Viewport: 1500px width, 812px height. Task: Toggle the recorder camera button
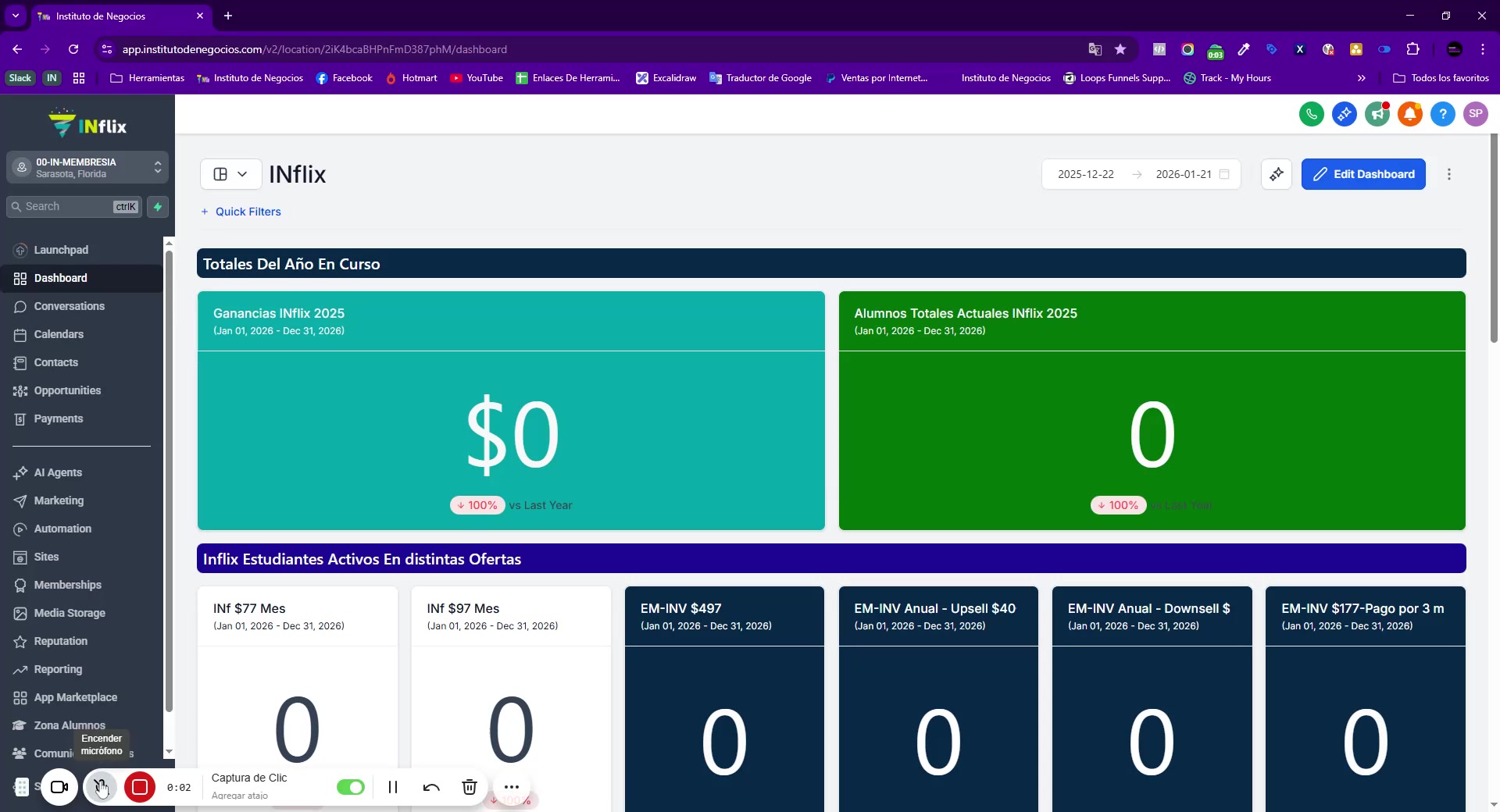[x=59, y=787]
